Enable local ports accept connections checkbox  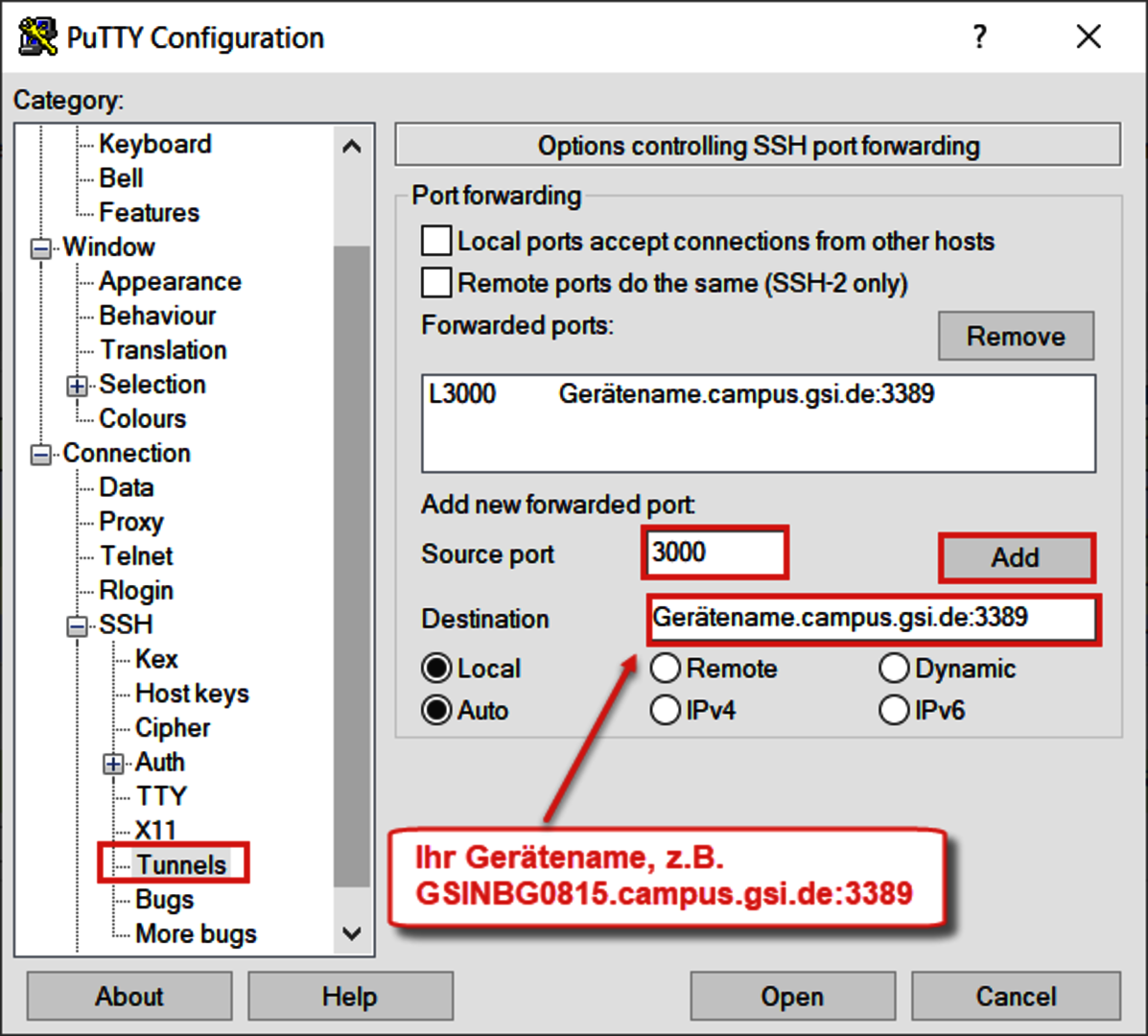(437, 241)
